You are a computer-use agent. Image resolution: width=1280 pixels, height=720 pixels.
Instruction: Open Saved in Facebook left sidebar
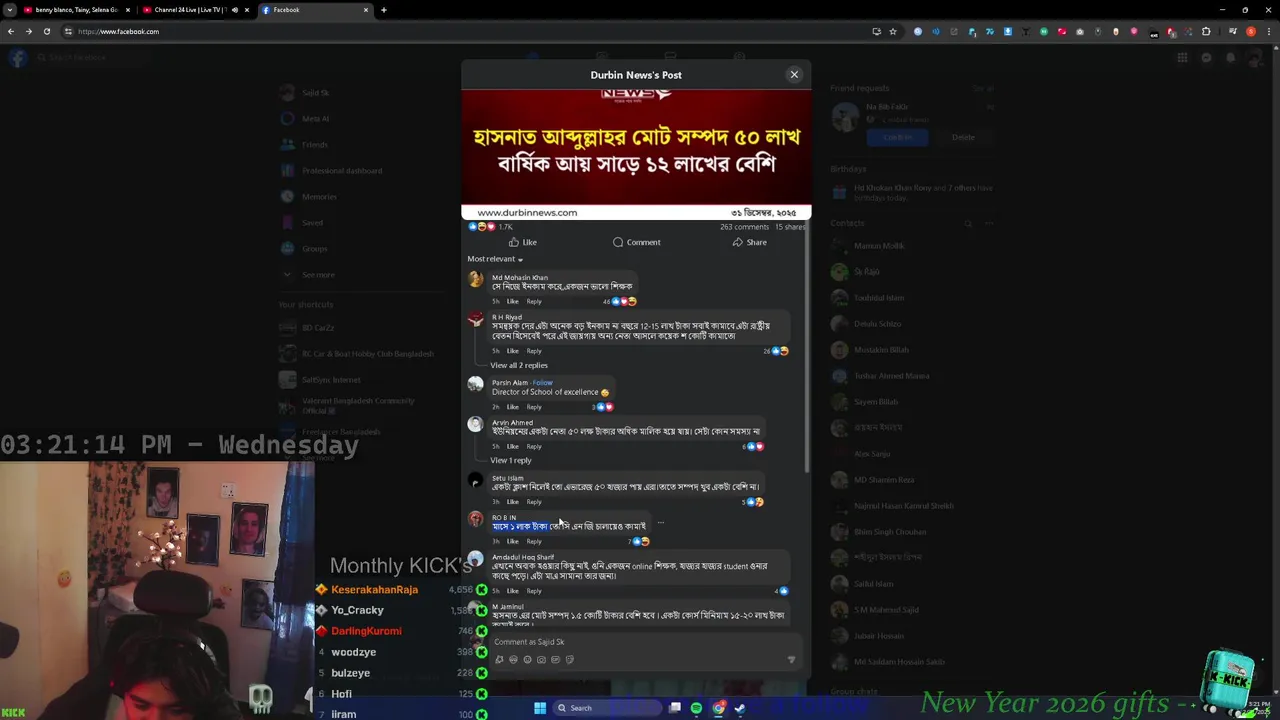coord(312,222)
